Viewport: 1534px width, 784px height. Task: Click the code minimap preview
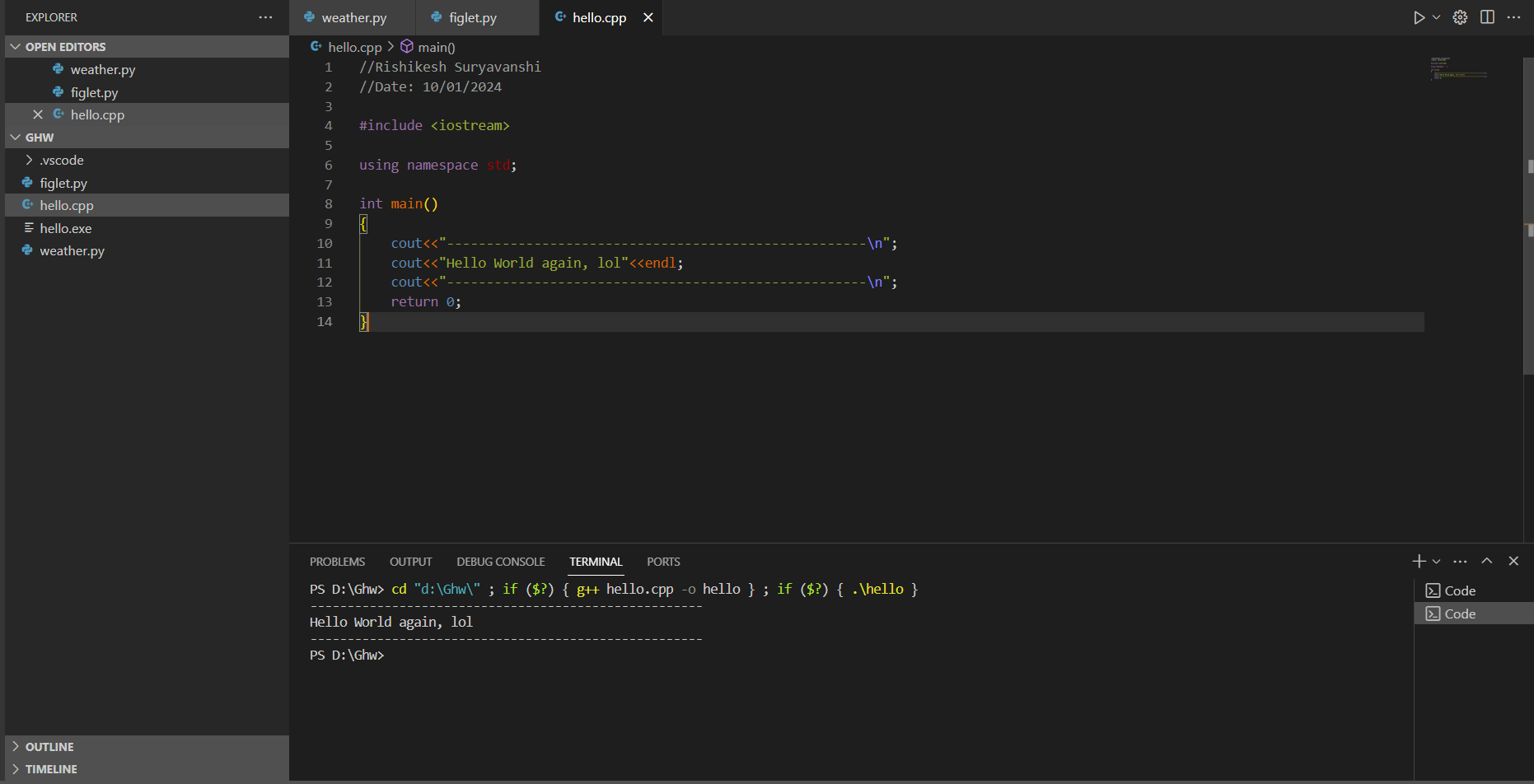pyautogui.click(x=1458, y=68)
